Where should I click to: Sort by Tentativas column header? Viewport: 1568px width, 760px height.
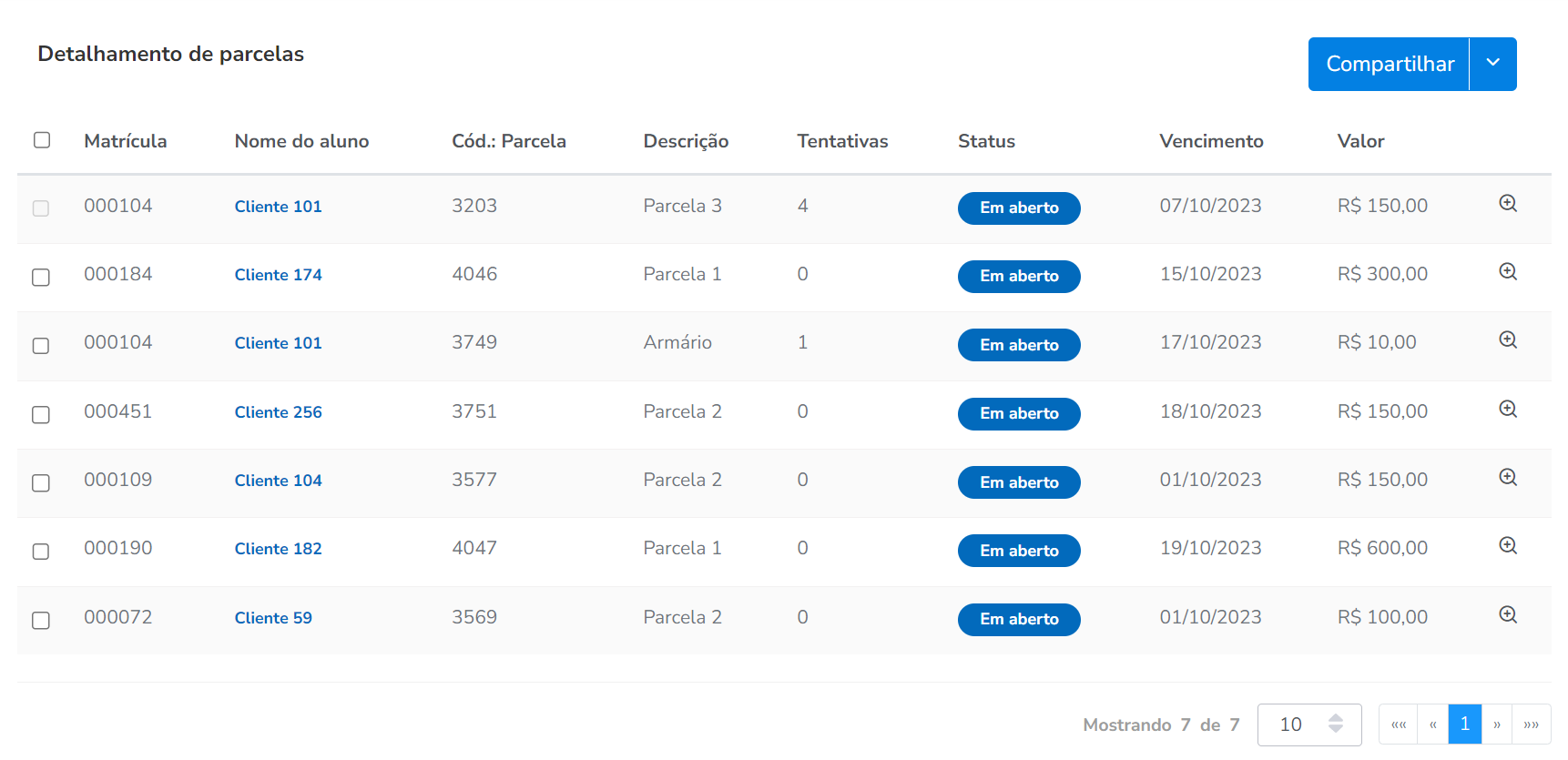842,141
